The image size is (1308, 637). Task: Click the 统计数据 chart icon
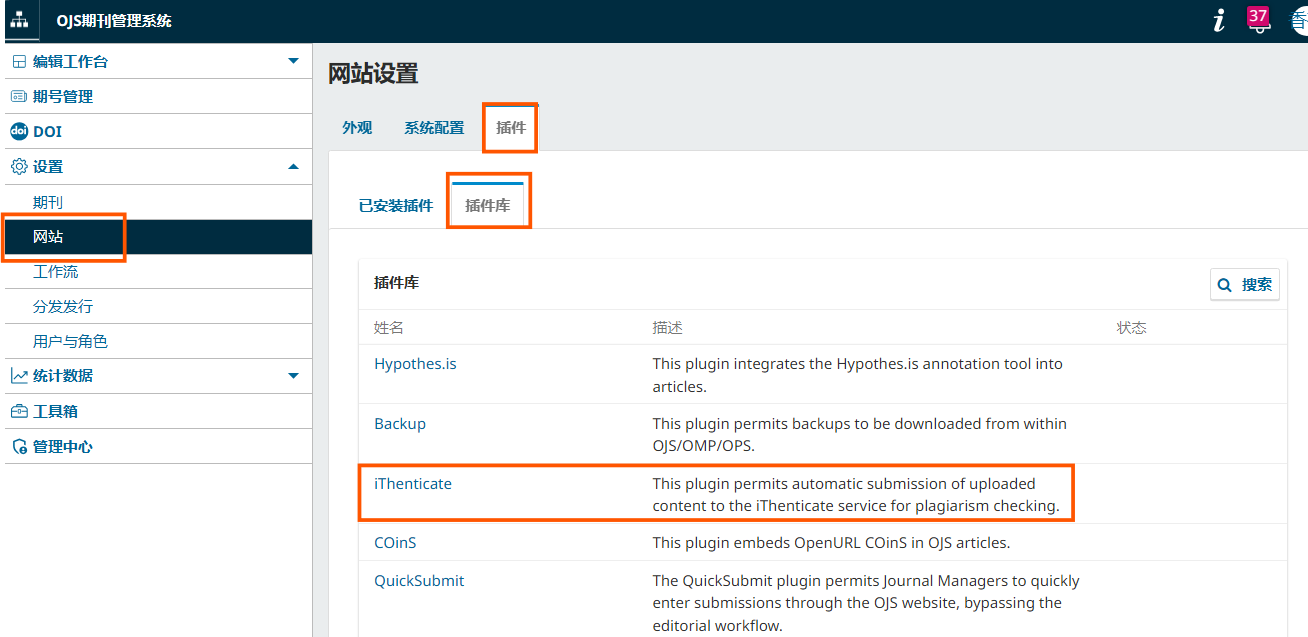(19, 376)
